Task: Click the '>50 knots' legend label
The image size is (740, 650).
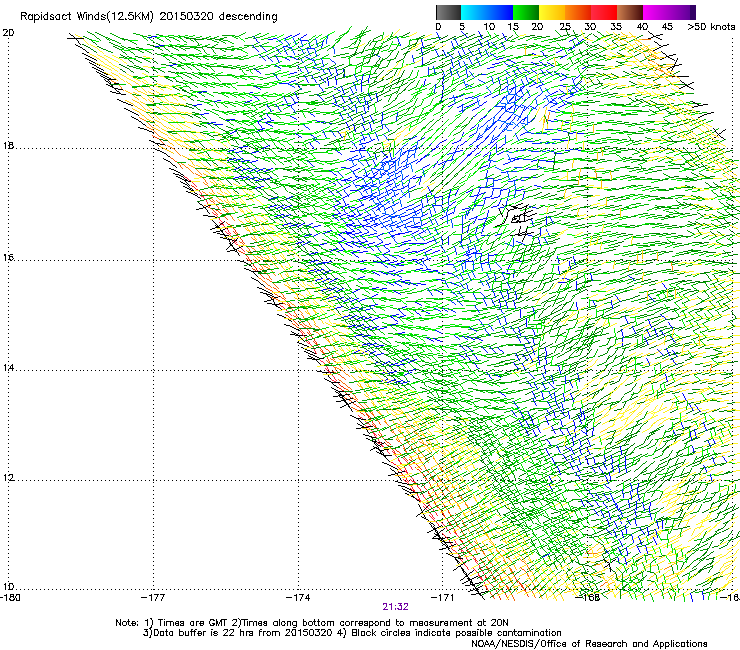Action: pos(711,27)
